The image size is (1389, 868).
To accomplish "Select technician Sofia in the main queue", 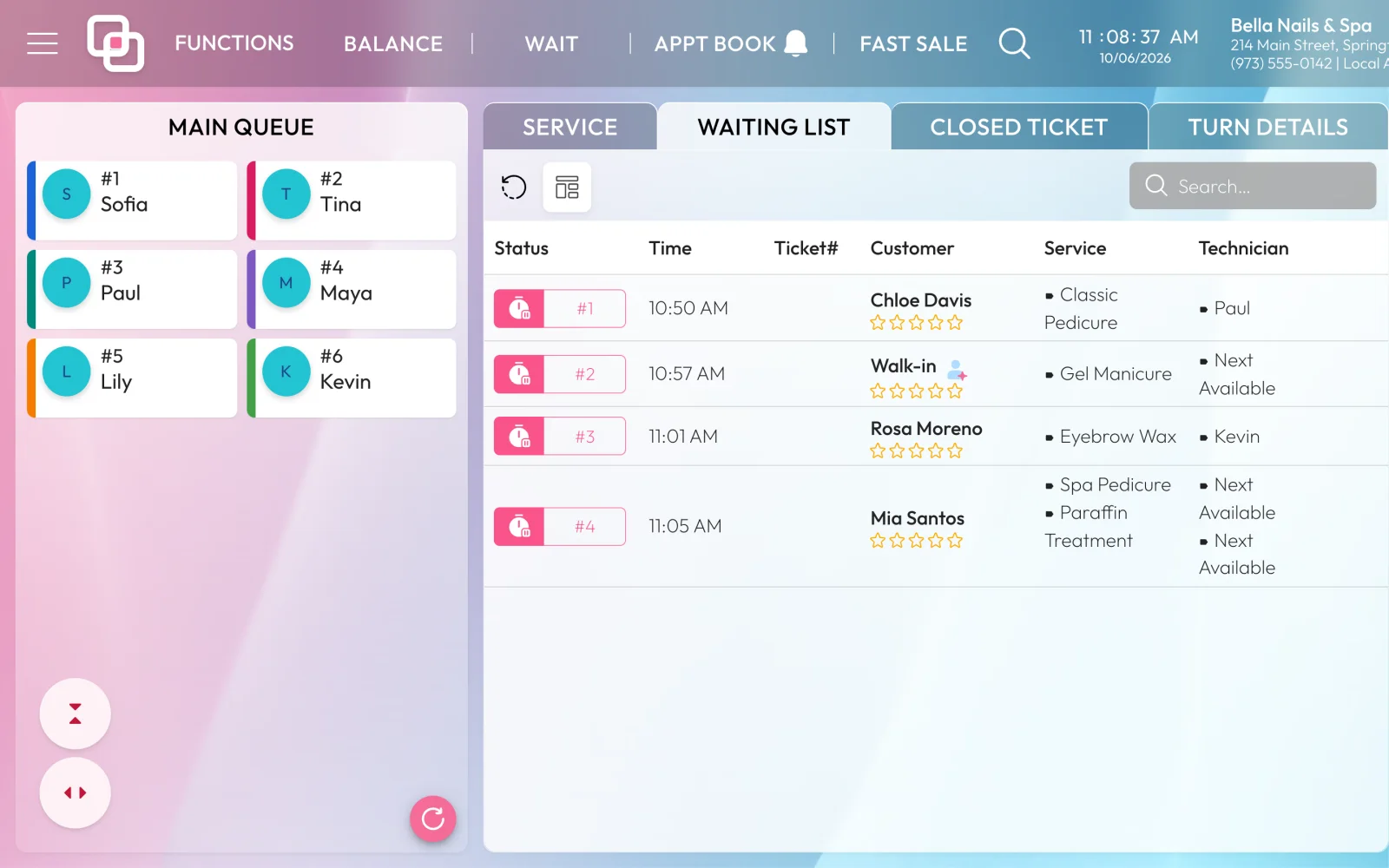I will pyautogui.click(x=132, y=201).
